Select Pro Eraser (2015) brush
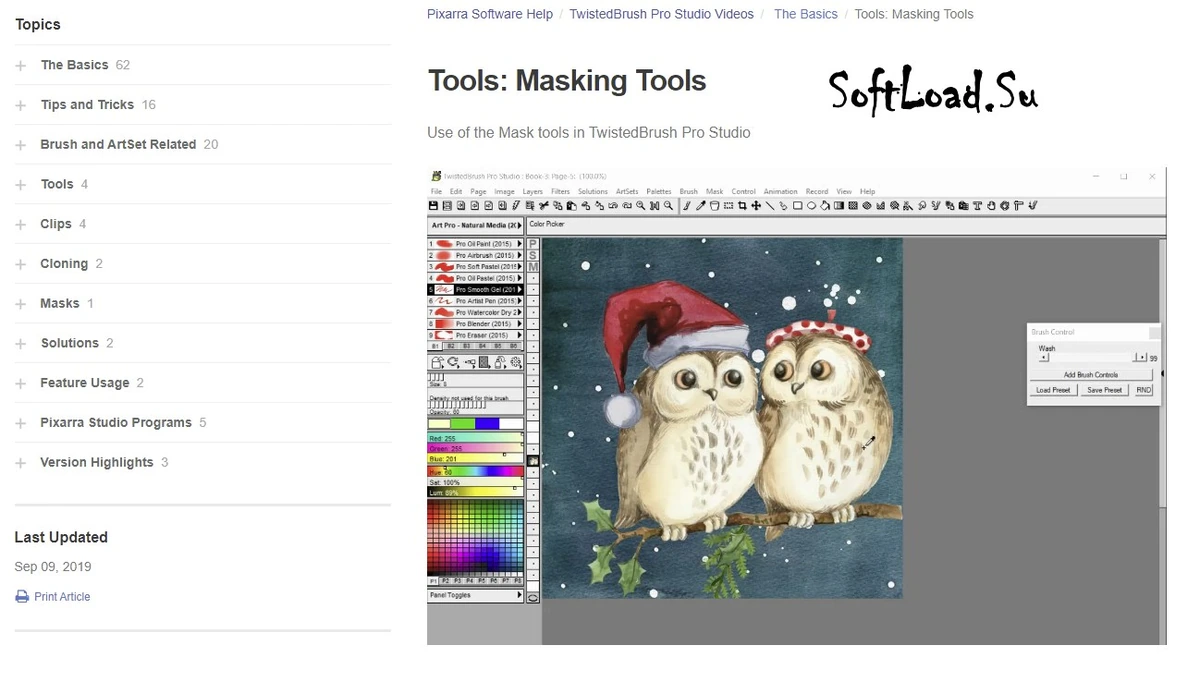1200x682 pixels. click(x=476, y=335)
